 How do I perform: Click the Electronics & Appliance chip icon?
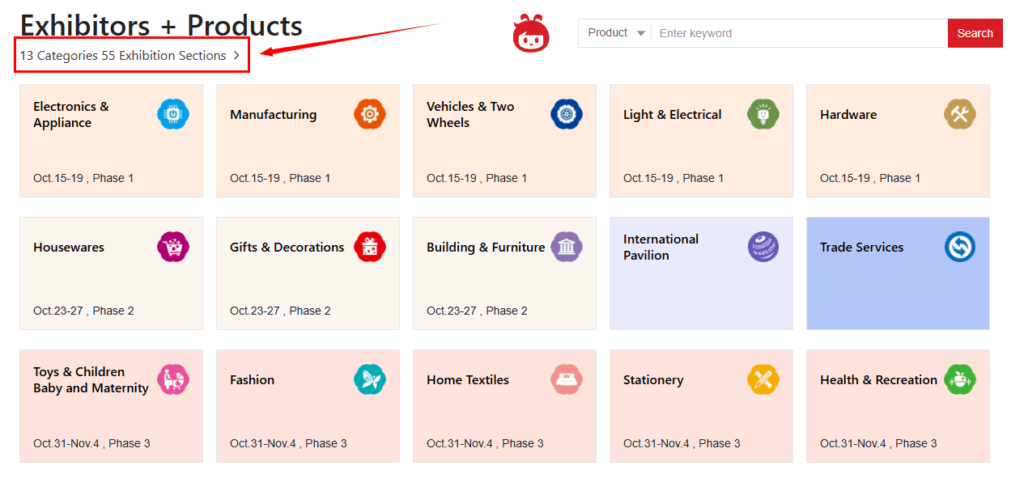pyautogui.click(x=174, y=114)
